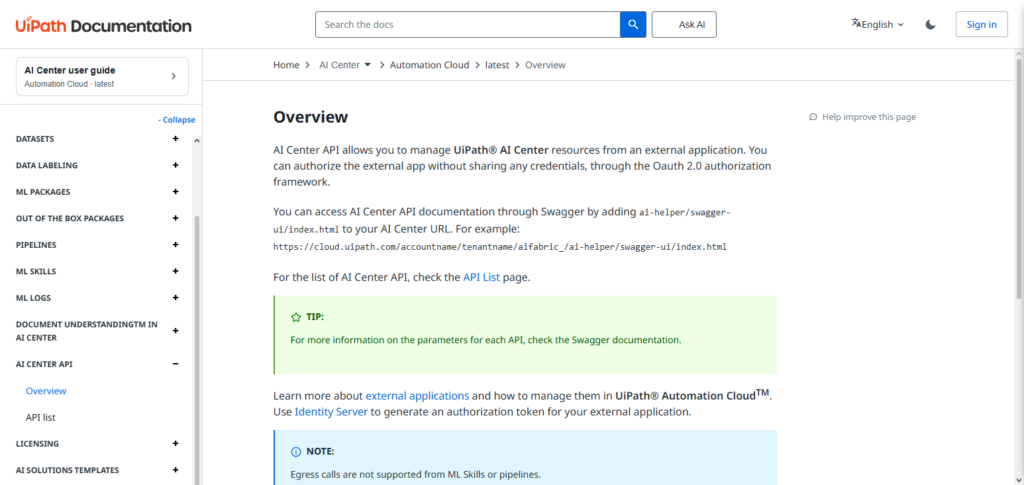Toggle dark mode moon icon

[x=931, y=25]
